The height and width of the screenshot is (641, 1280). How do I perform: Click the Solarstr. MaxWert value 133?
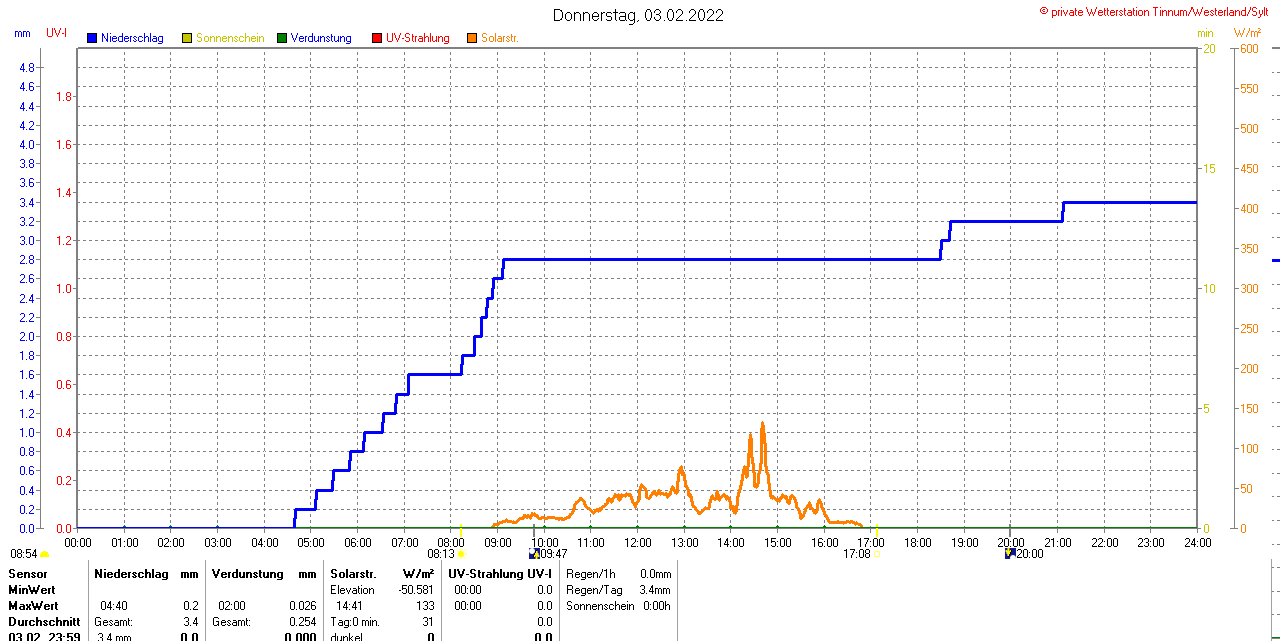click(424, 606)
